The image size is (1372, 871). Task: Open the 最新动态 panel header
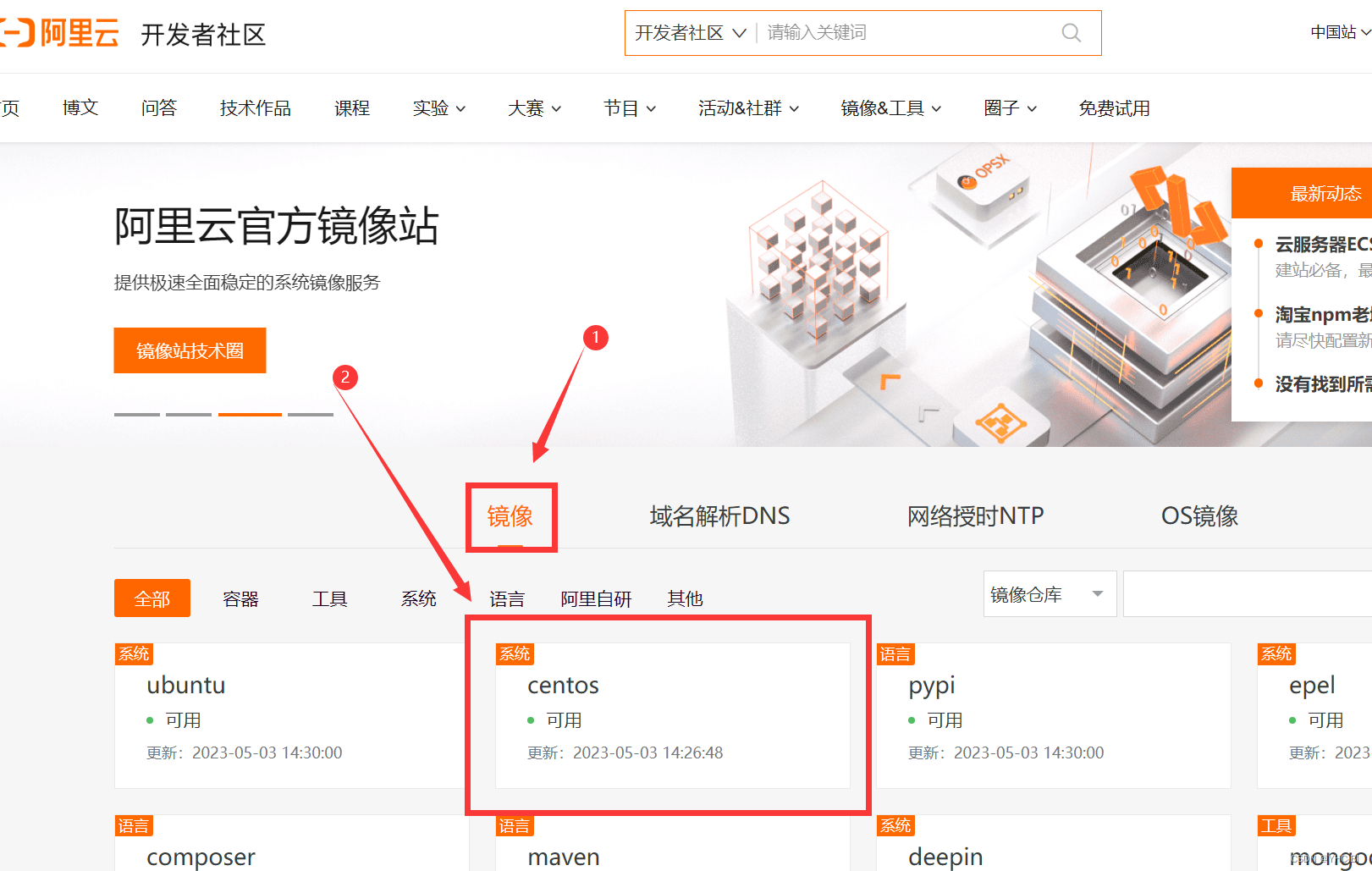coord(1302,193)
